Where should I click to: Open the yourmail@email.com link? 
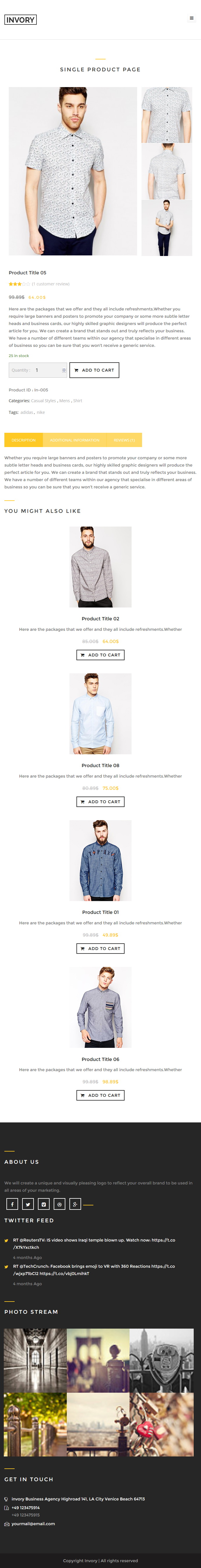coord(33,1523)
